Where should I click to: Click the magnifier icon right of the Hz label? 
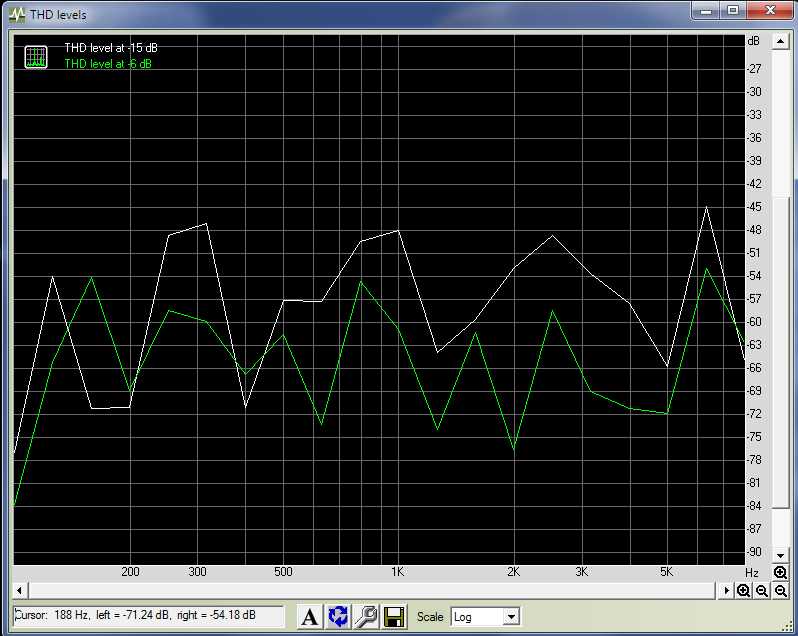[x=780, y=572]
